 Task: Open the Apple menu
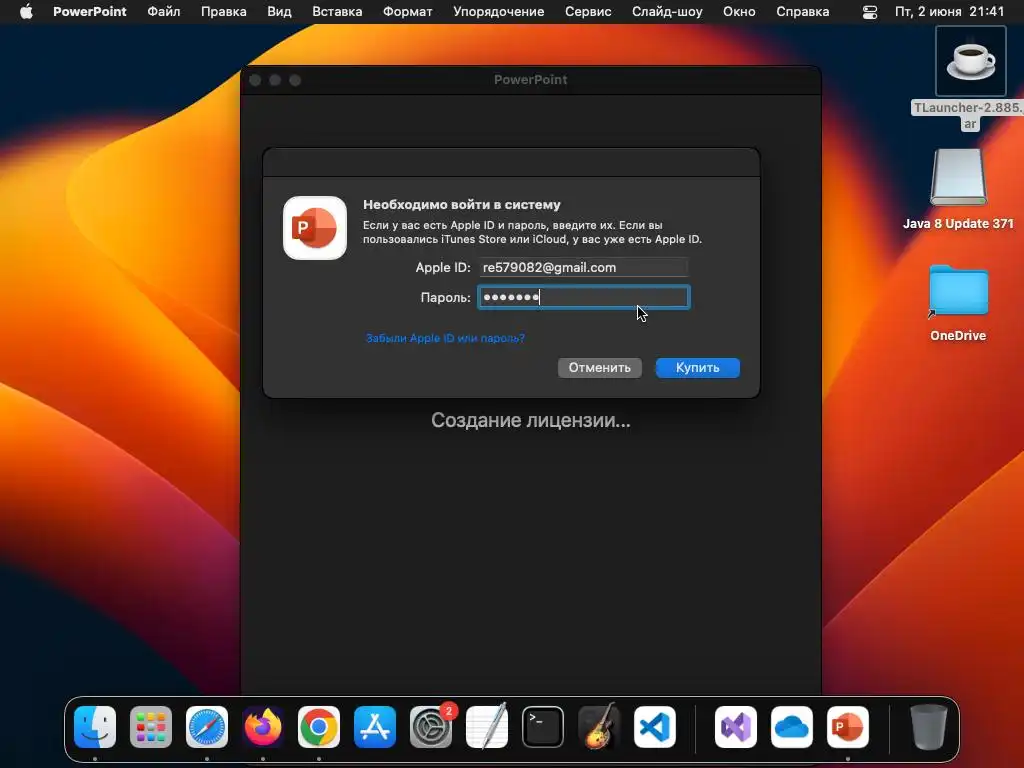tap(26, 12)
